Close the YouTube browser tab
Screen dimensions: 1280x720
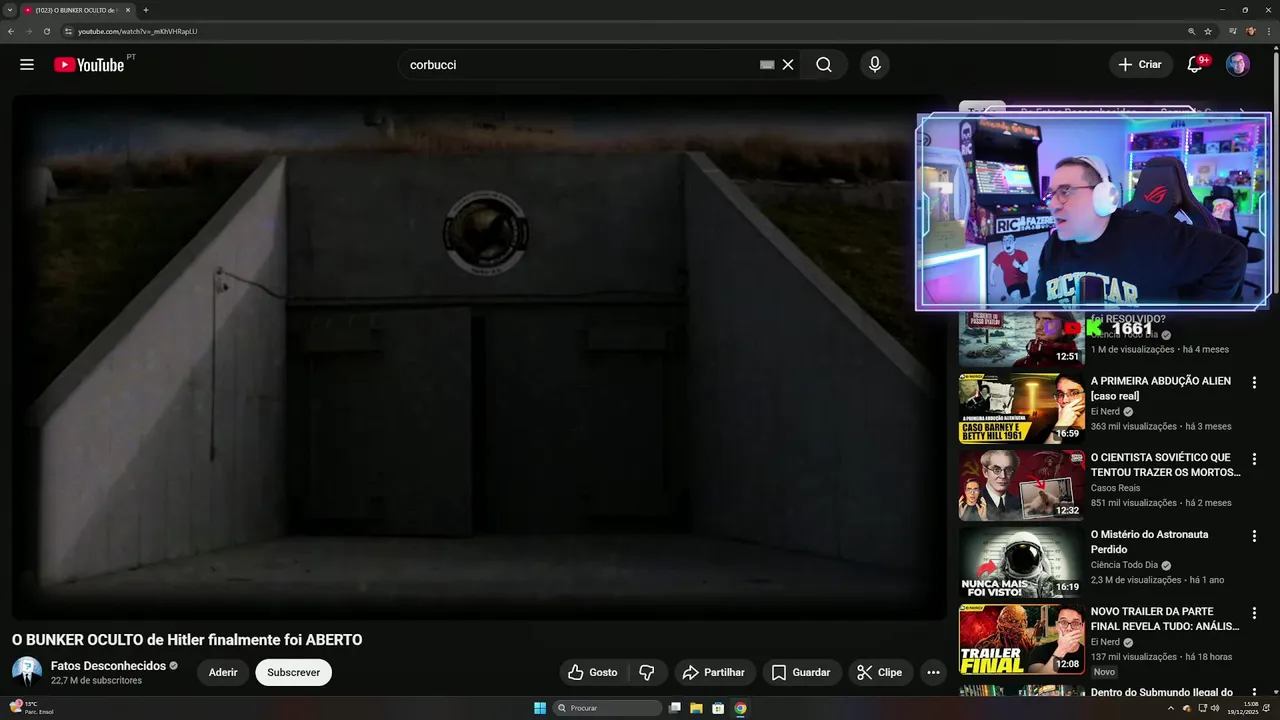(128, 10)
